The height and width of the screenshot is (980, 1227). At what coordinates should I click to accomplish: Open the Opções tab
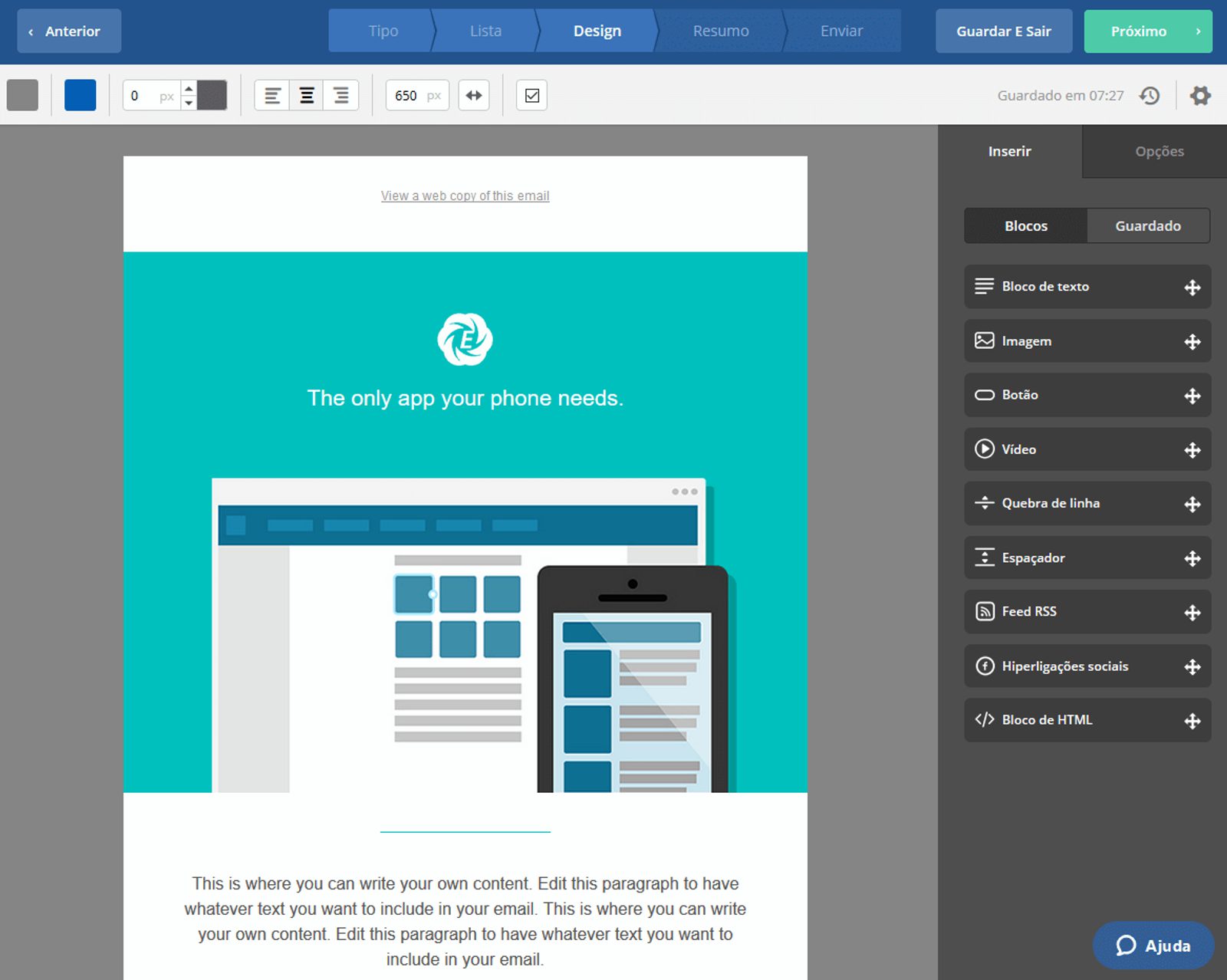click(1159, 152)
